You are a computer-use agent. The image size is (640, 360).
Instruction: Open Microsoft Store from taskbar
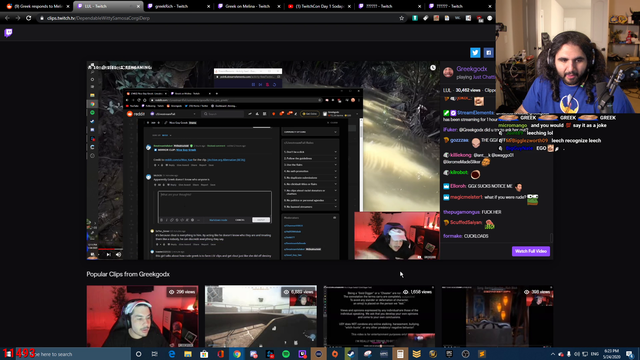point(204,354)
